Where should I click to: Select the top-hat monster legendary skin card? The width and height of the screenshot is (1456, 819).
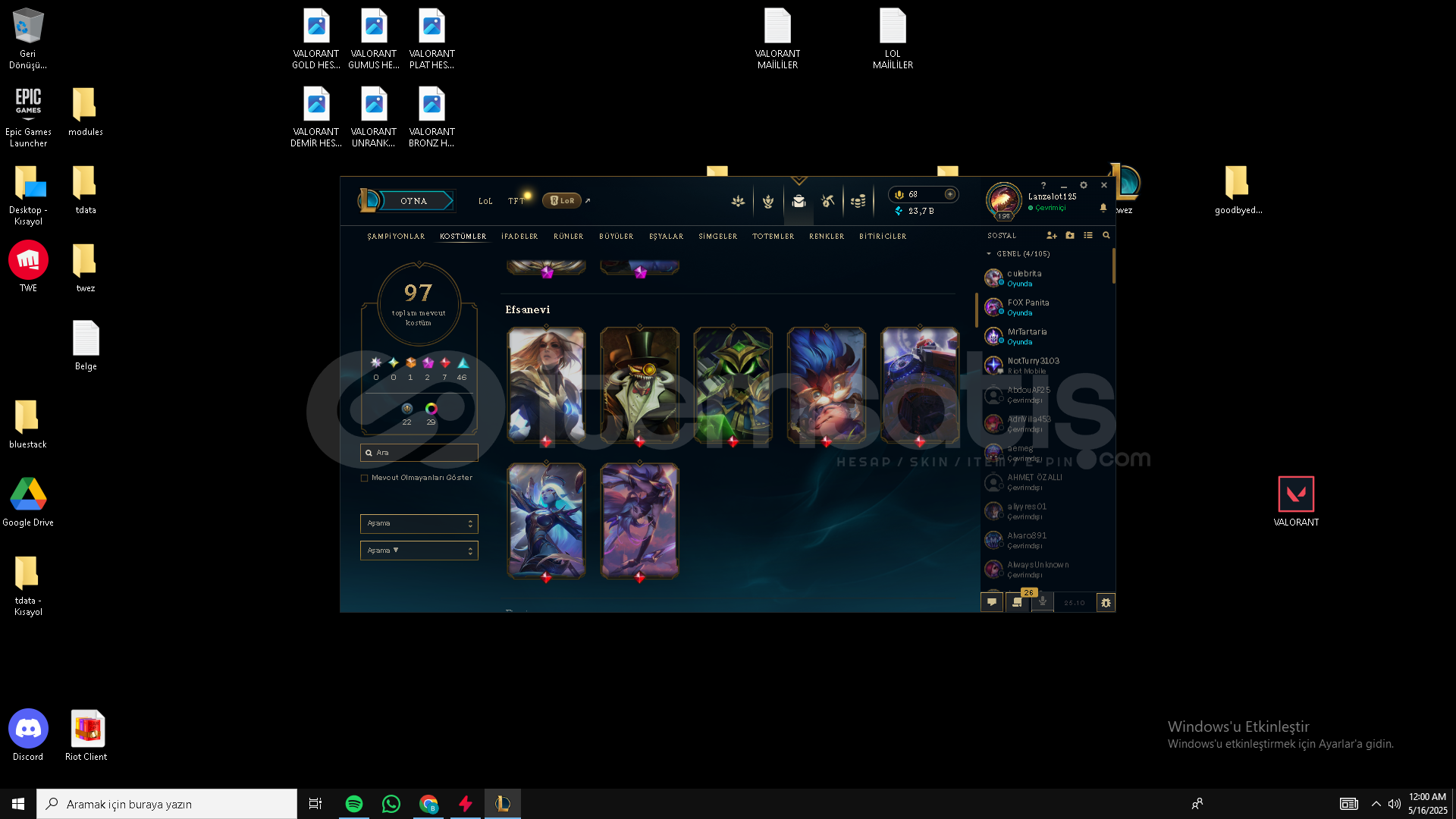[639, 385]
